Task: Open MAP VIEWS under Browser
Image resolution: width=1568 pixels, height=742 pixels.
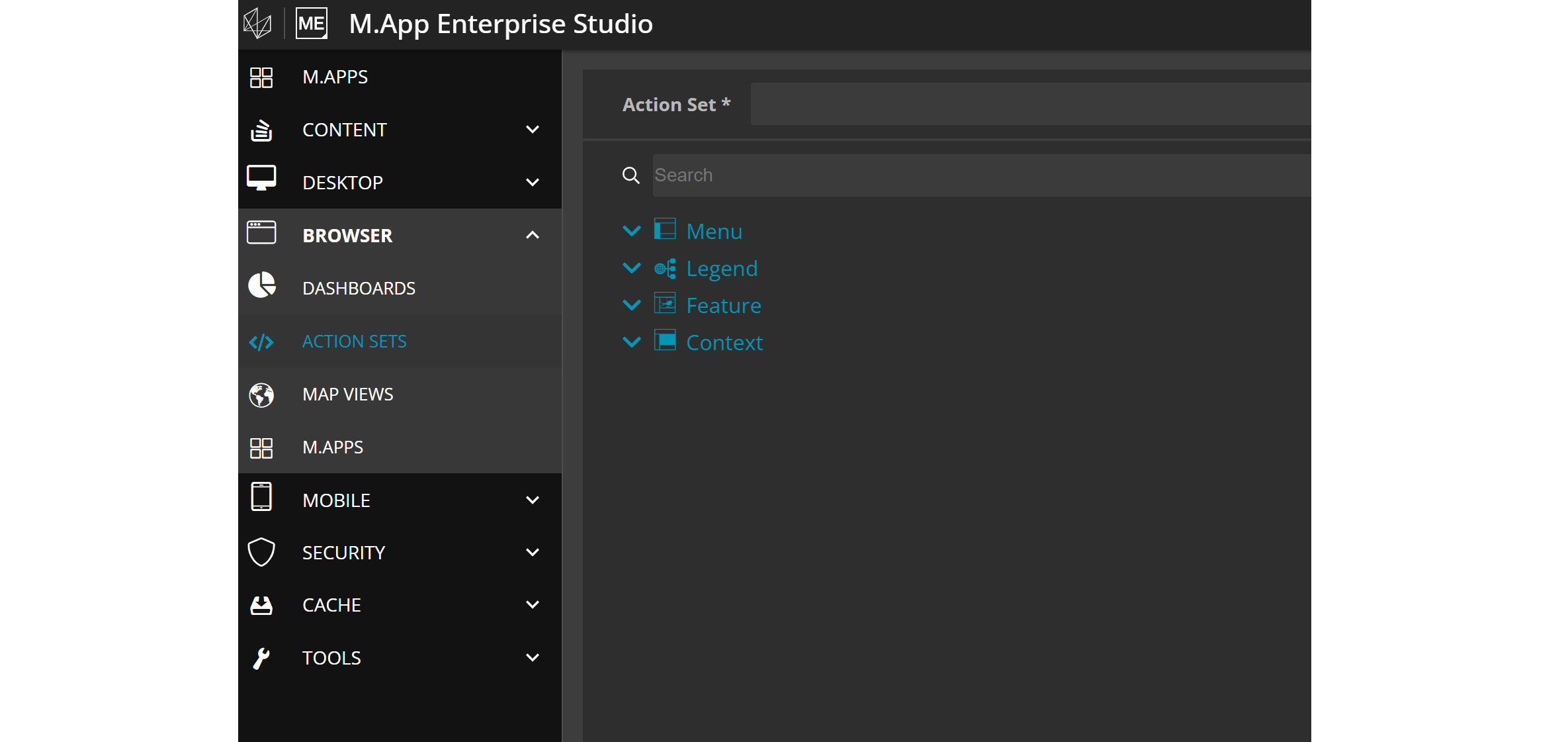Action: (x=348, y=394)
